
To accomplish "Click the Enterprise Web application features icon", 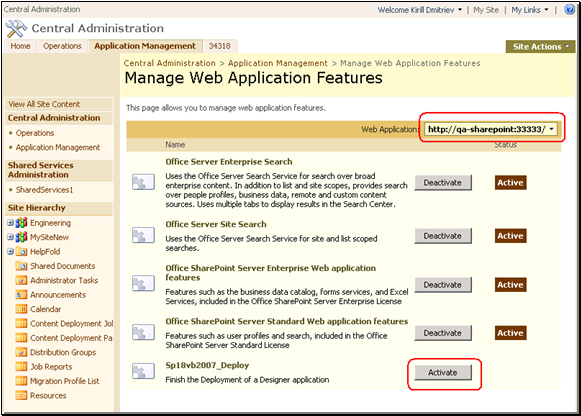I will pyautogui.click(x=143, y=283).
